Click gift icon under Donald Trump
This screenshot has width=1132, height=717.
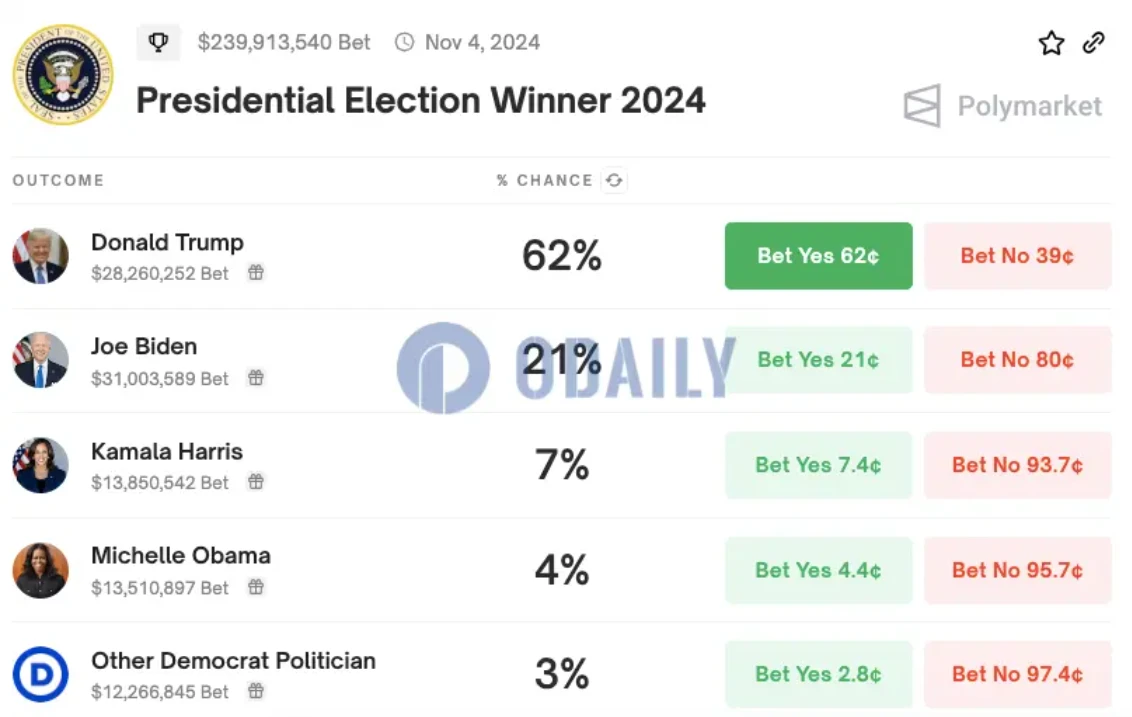click(x=256, y=273)
